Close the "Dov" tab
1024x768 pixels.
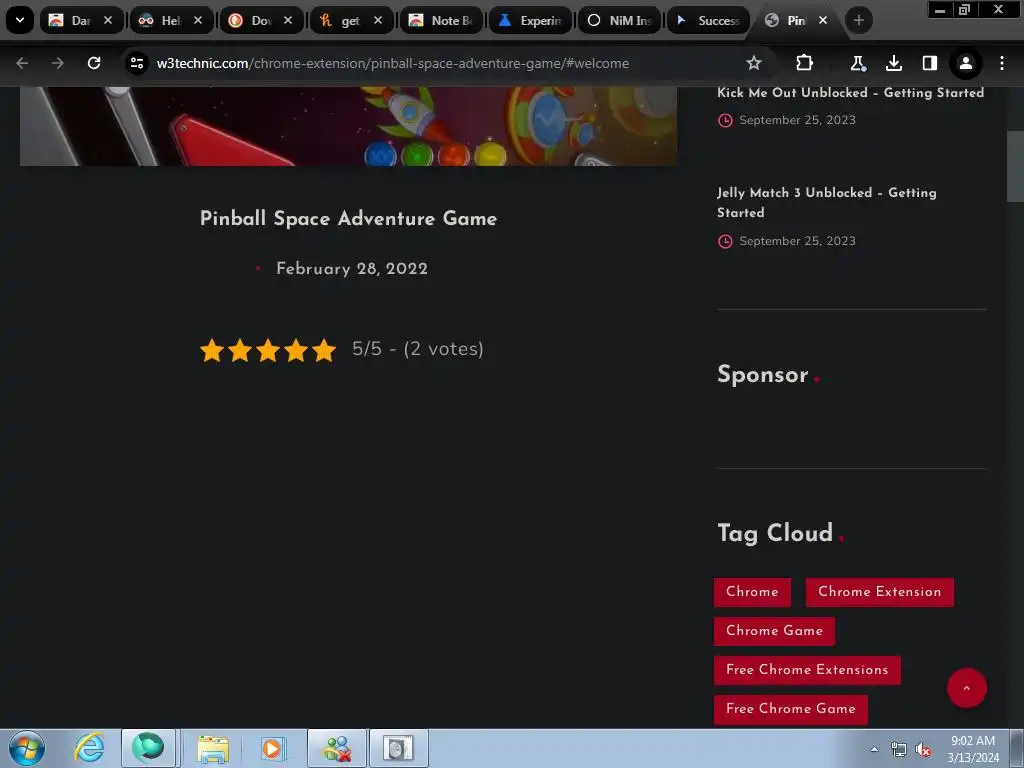point(288,20)
